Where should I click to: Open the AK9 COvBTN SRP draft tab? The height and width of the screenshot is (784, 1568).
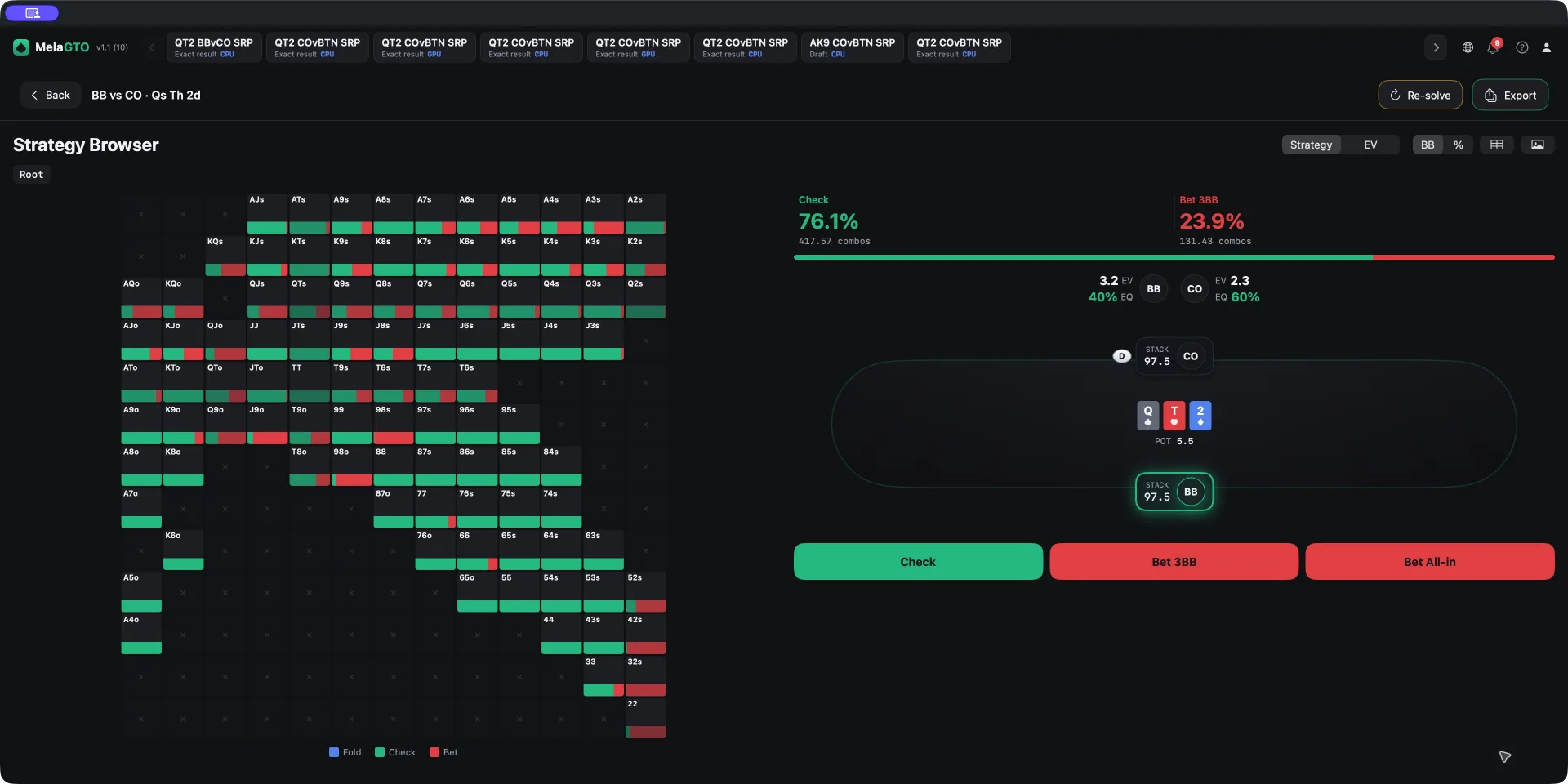pos(853,47)
